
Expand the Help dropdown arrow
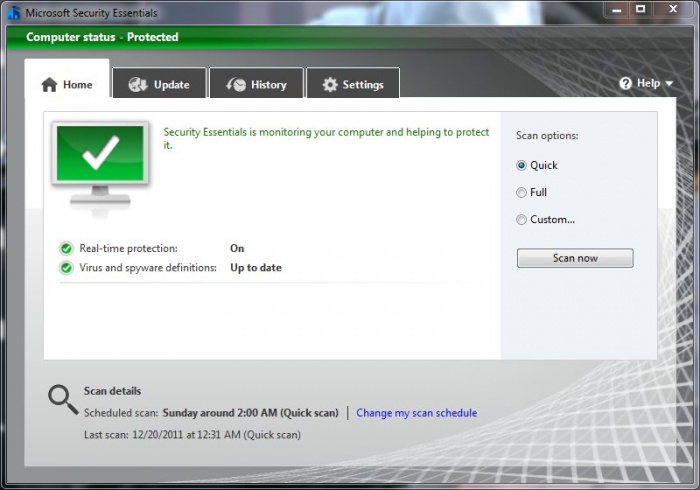click(669, 83)
